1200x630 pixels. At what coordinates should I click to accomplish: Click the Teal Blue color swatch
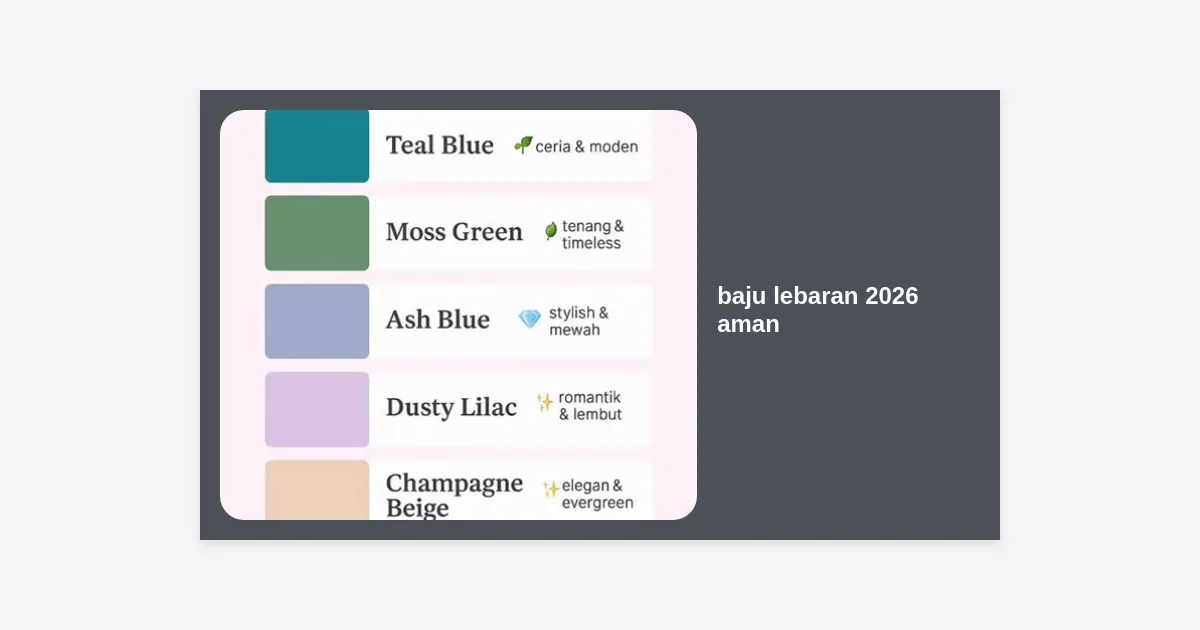[x=317, y=146]
